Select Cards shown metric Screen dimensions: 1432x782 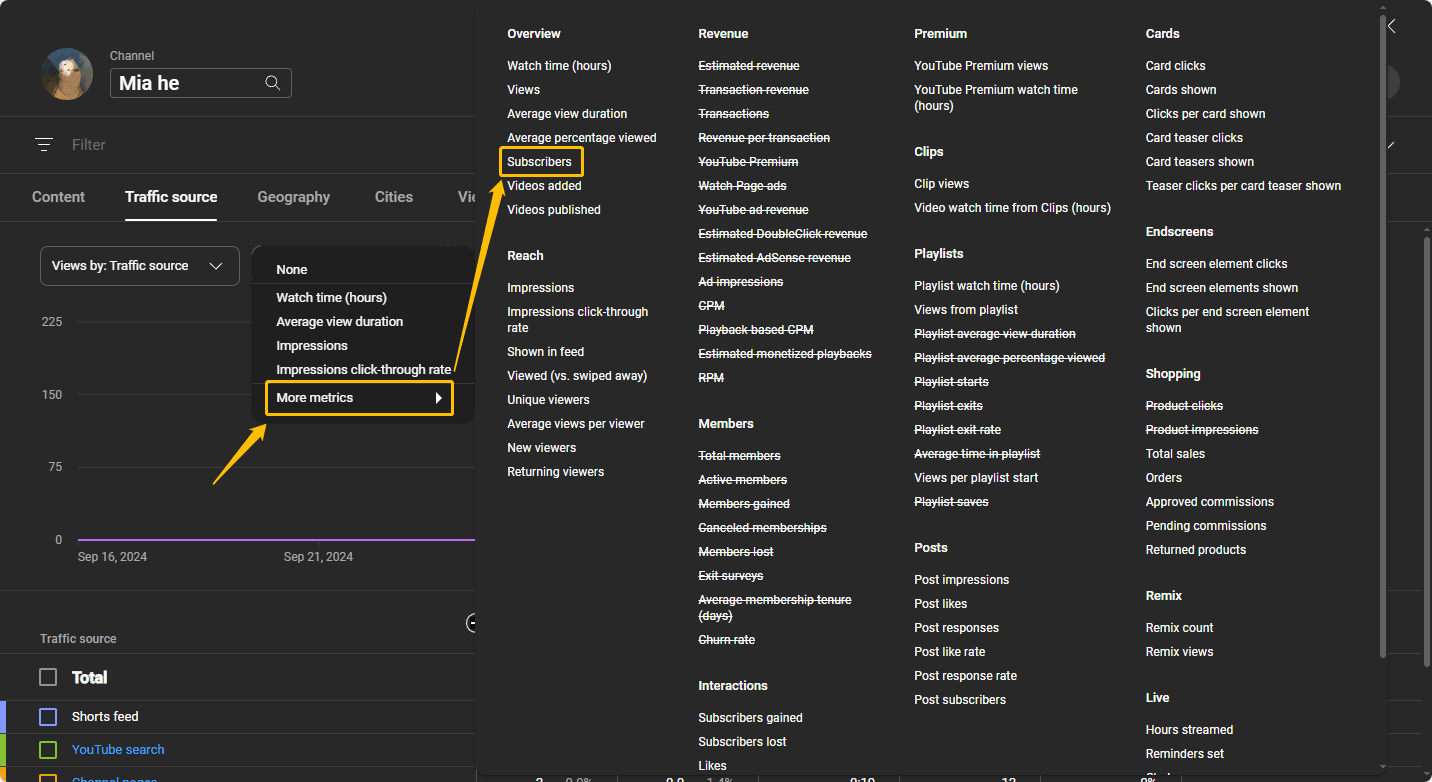1181,90
